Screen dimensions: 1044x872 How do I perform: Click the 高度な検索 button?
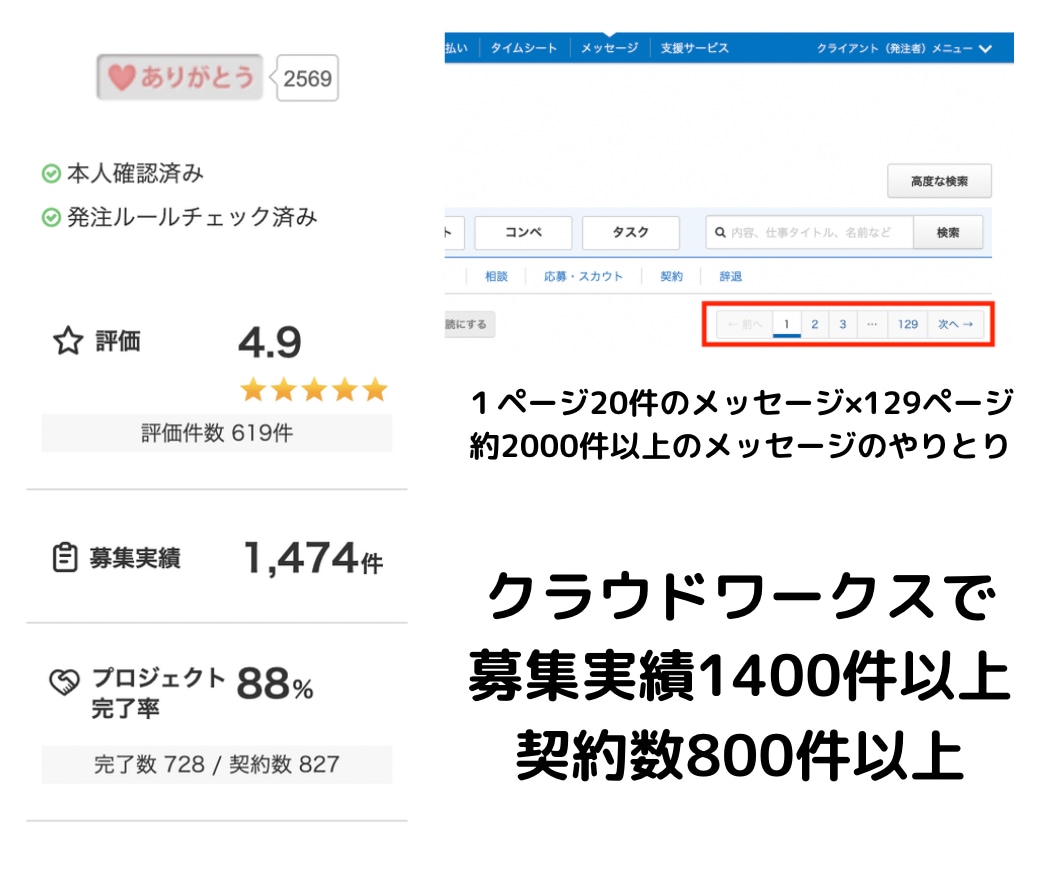pyautogui.click(x=939, y=181)
